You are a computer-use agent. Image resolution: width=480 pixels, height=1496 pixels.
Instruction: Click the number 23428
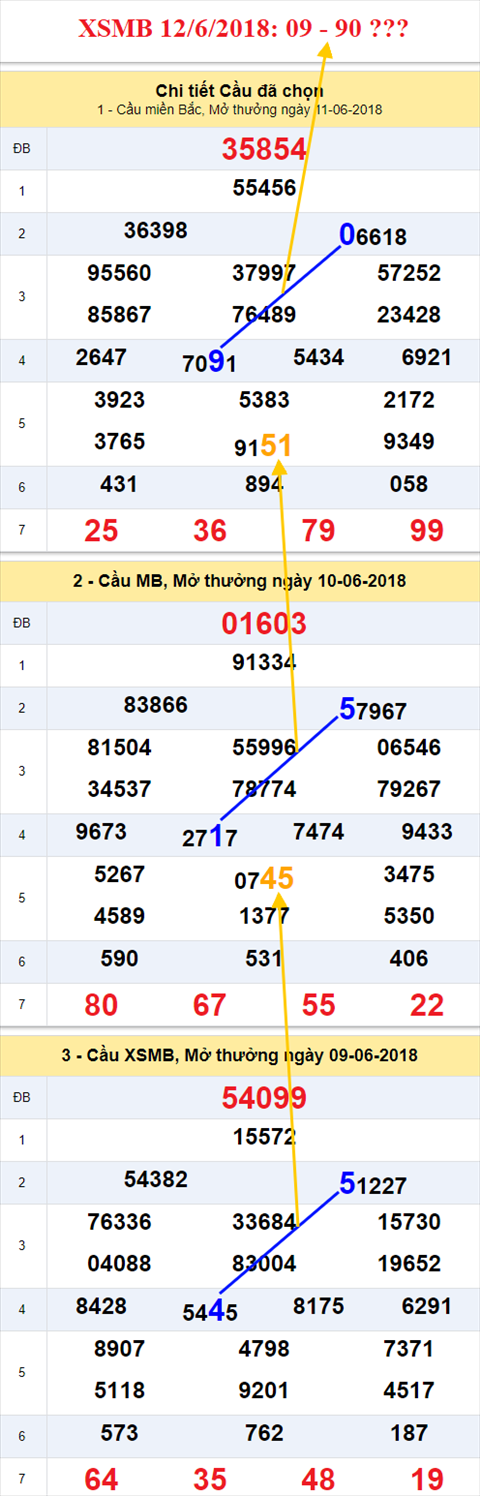click(x=409, y=314)
